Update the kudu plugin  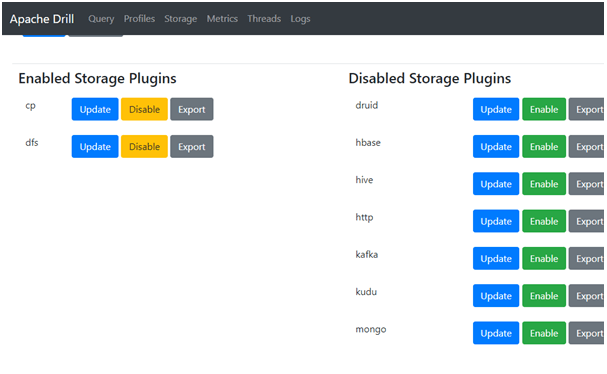(496, 295)
